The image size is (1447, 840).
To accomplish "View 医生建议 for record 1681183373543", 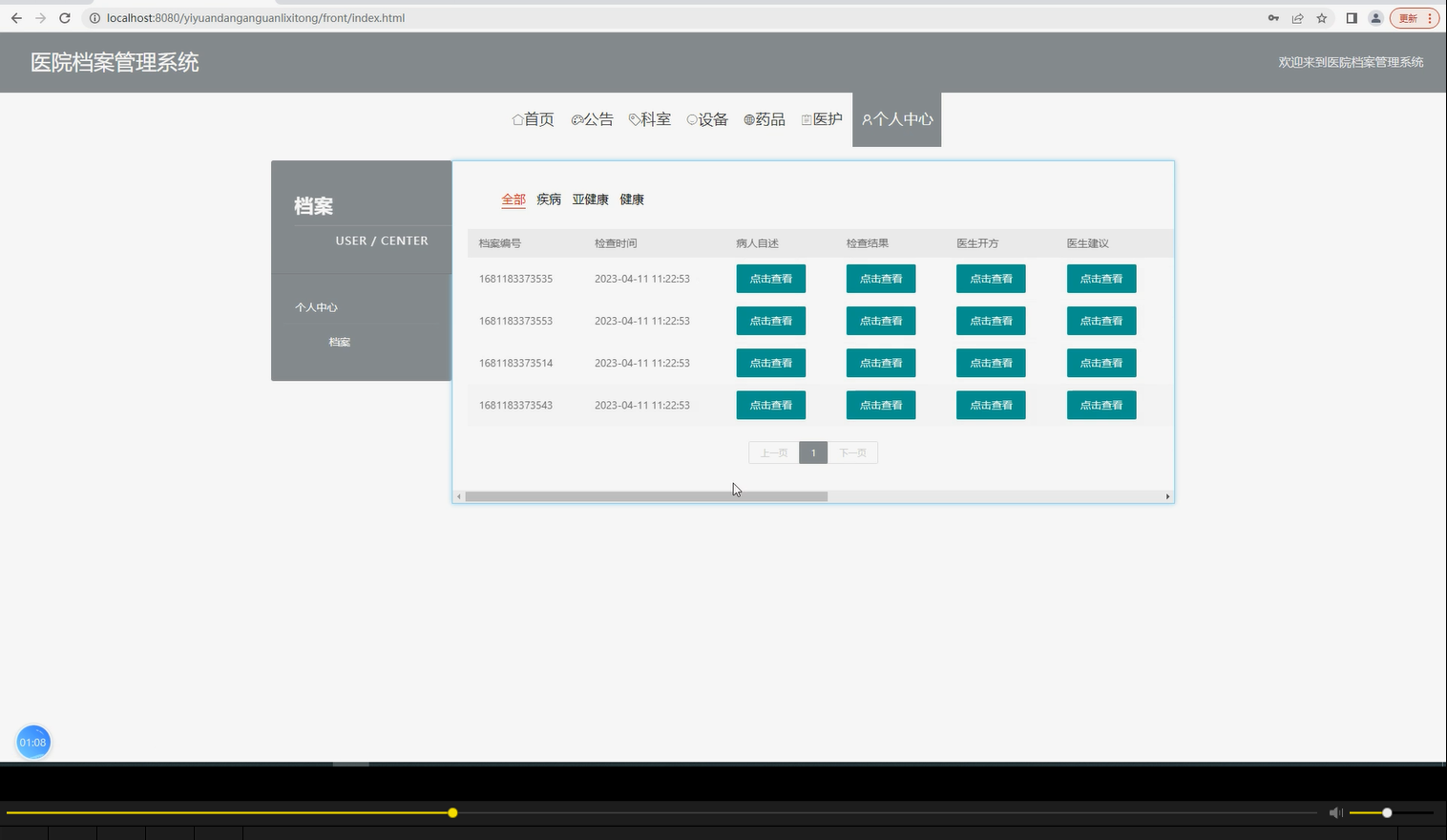I will tap(1101, 405).
